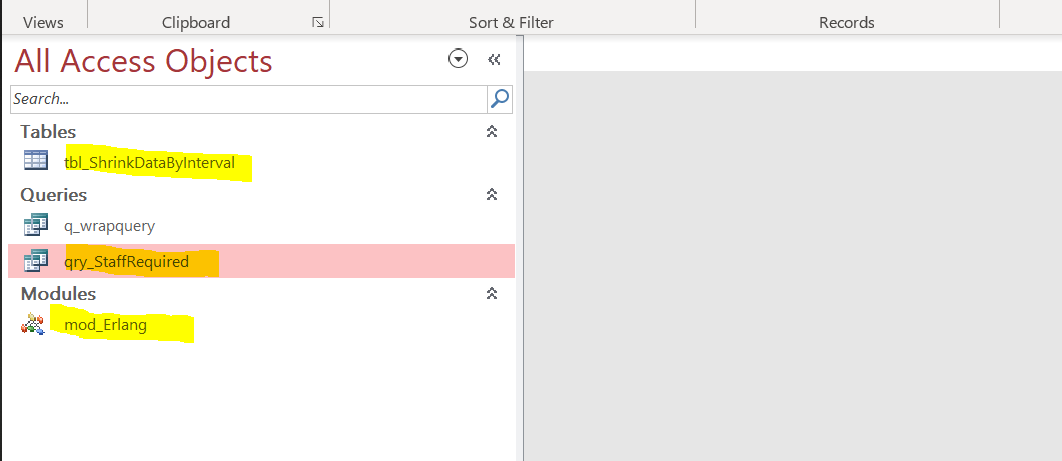
Task: Select the q_wrapquery query name
Action: 109,226
